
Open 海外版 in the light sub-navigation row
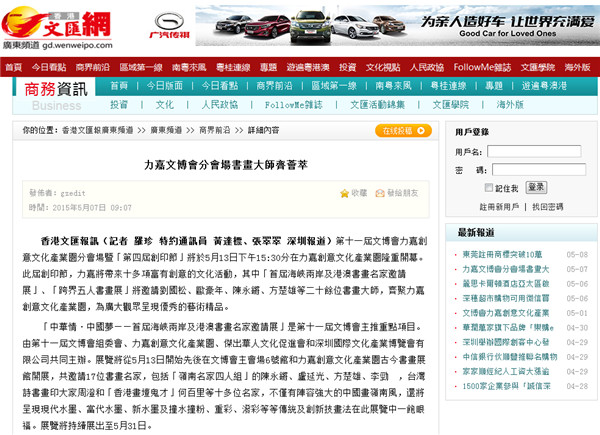click(510, 104)
